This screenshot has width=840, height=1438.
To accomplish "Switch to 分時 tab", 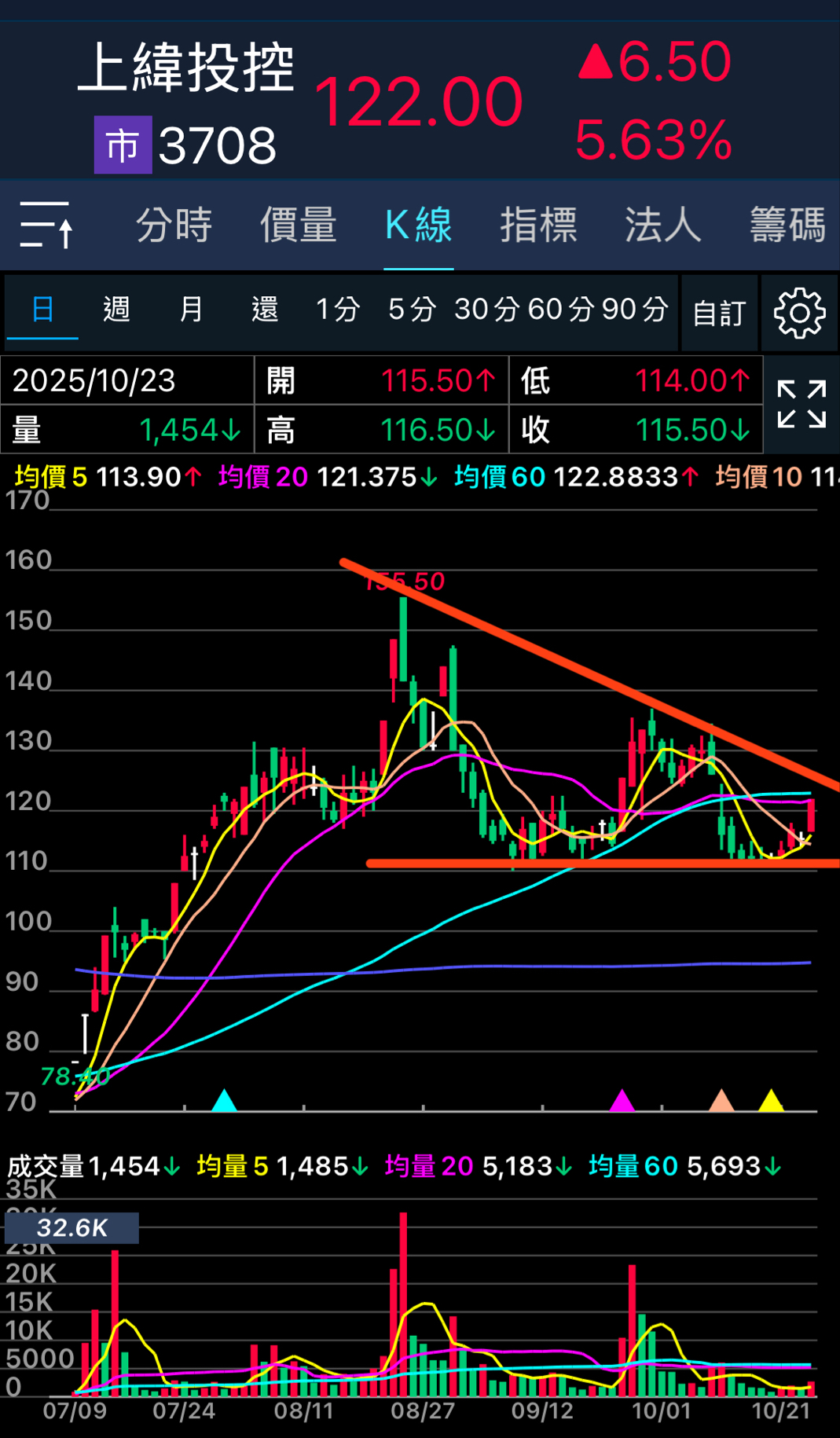I will click(x=174, y=226).
